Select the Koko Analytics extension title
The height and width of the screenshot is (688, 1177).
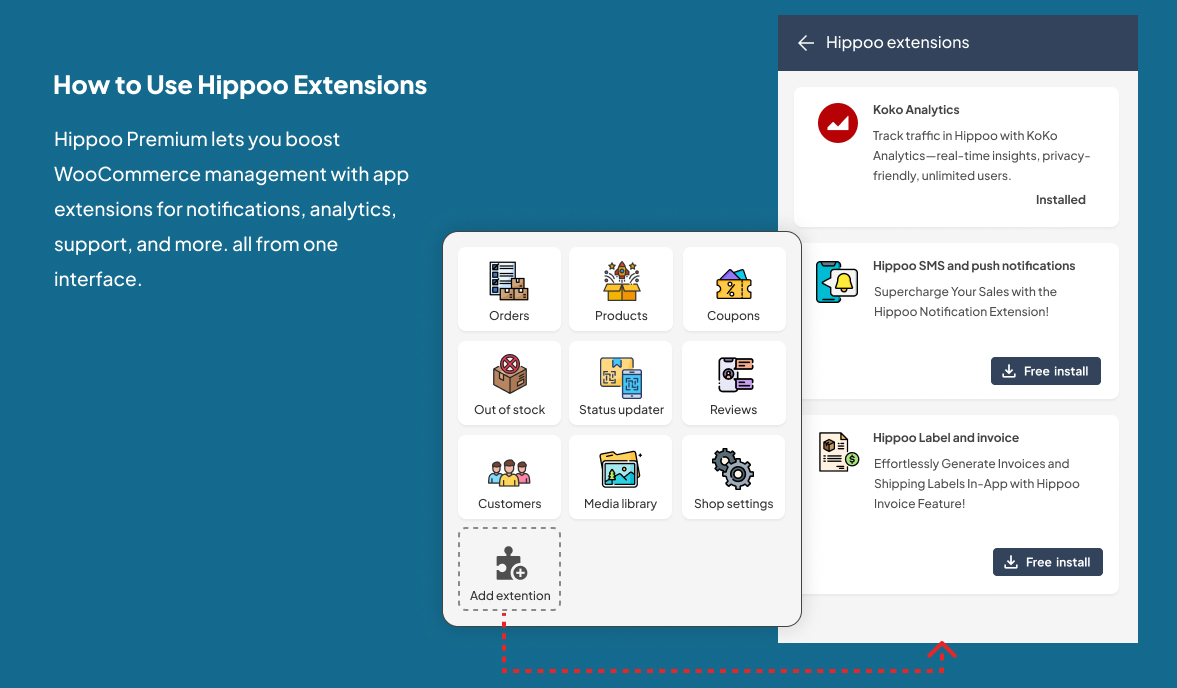916,110
